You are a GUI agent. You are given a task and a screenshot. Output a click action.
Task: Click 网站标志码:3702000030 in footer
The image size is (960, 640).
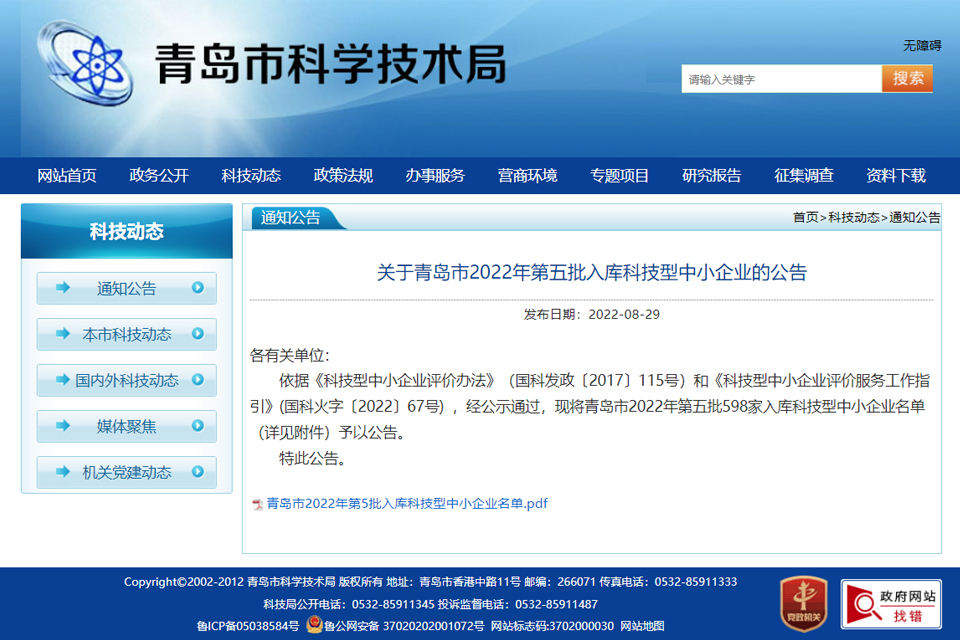tap(552, 626)
